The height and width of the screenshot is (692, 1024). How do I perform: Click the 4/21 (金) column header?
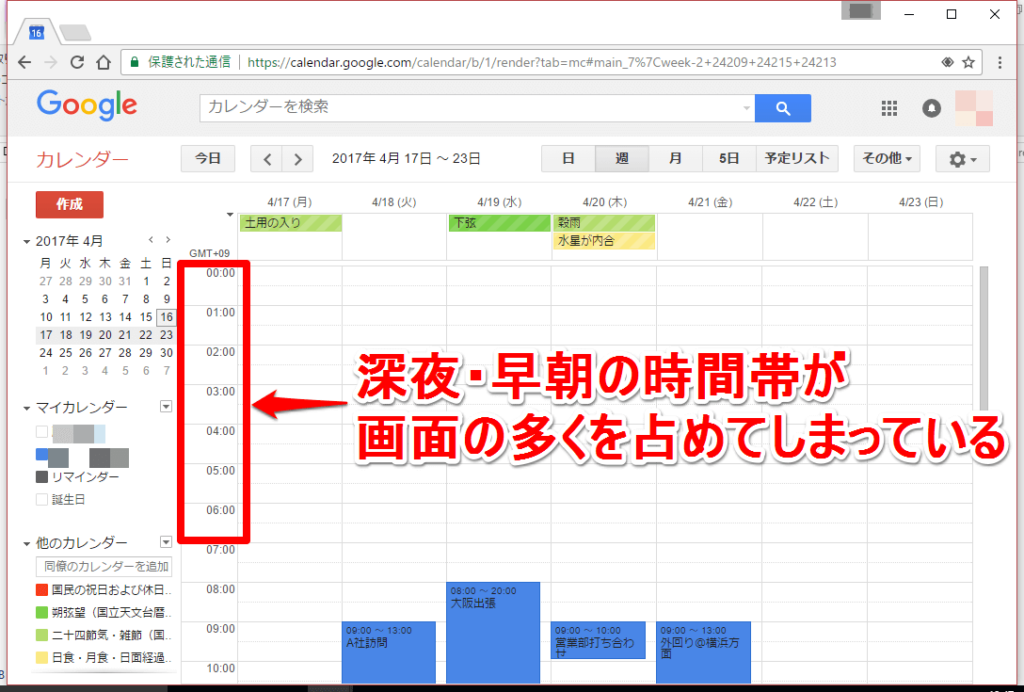click(710, 202)
